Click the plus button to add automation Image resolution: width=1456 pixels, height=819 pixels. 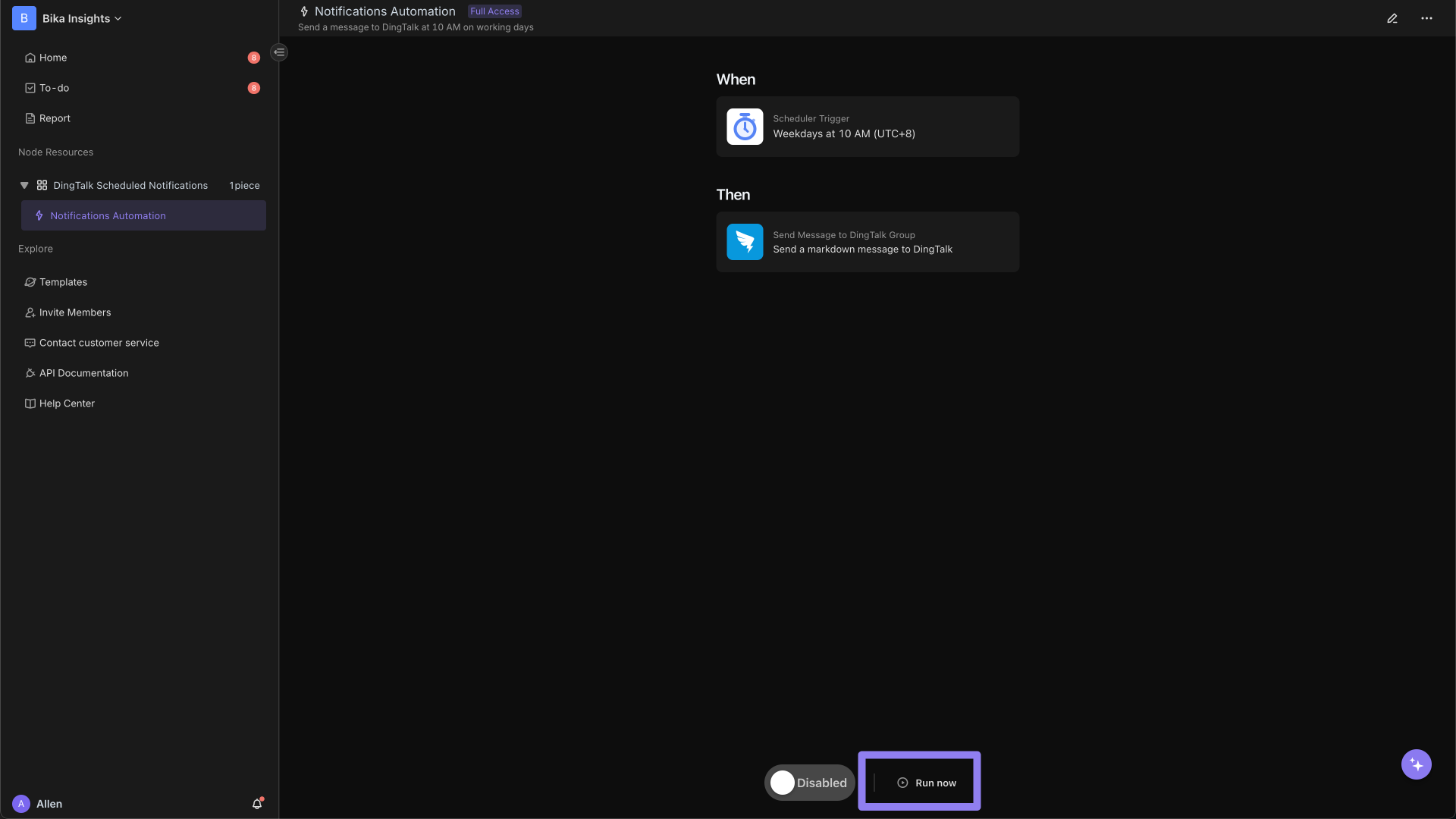1417,764
